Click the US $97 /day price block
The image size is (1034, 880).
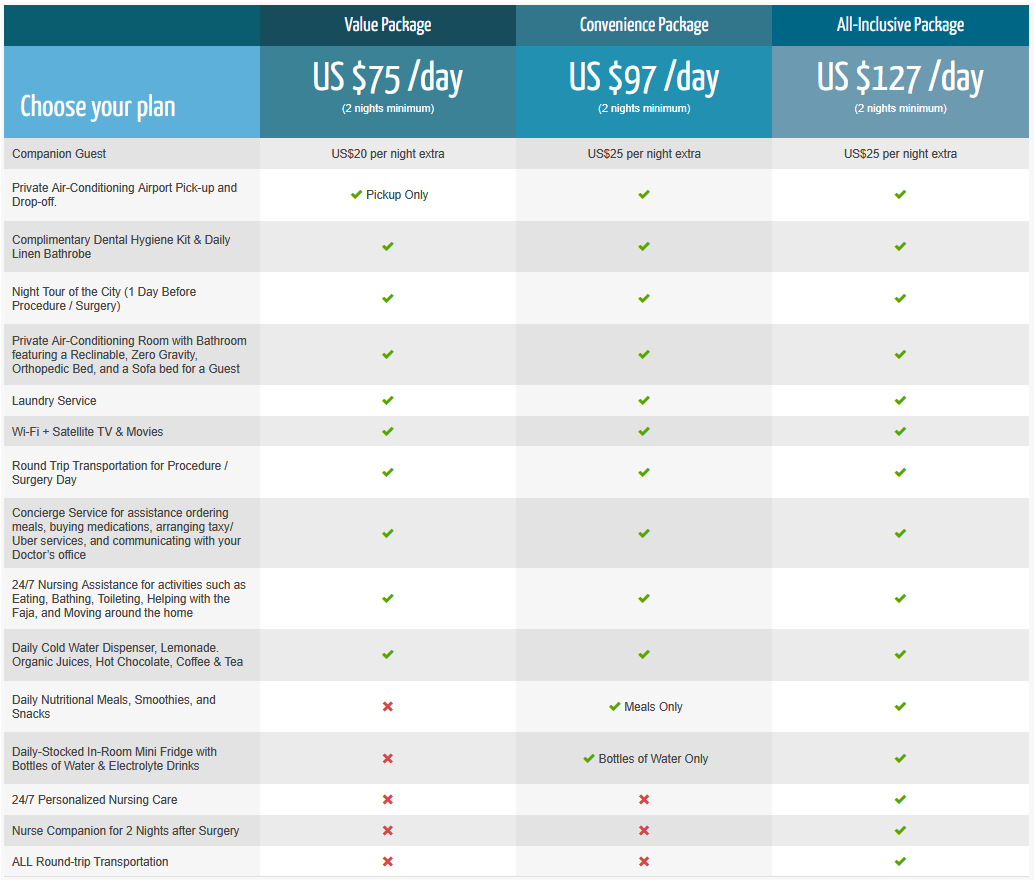(x=644, y=79)
